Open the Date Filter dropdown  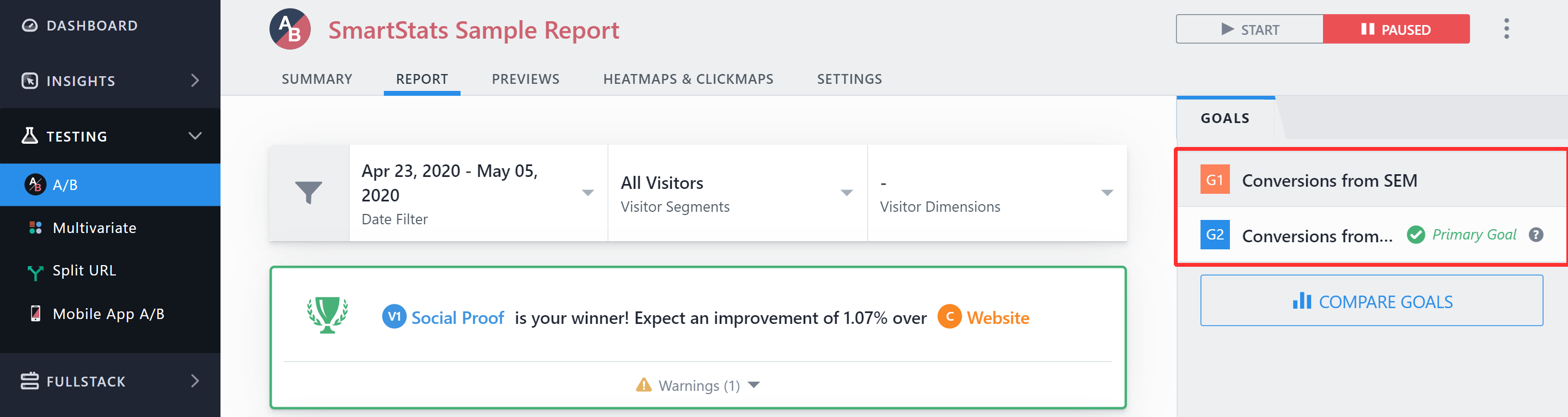[x=479, y=193]
